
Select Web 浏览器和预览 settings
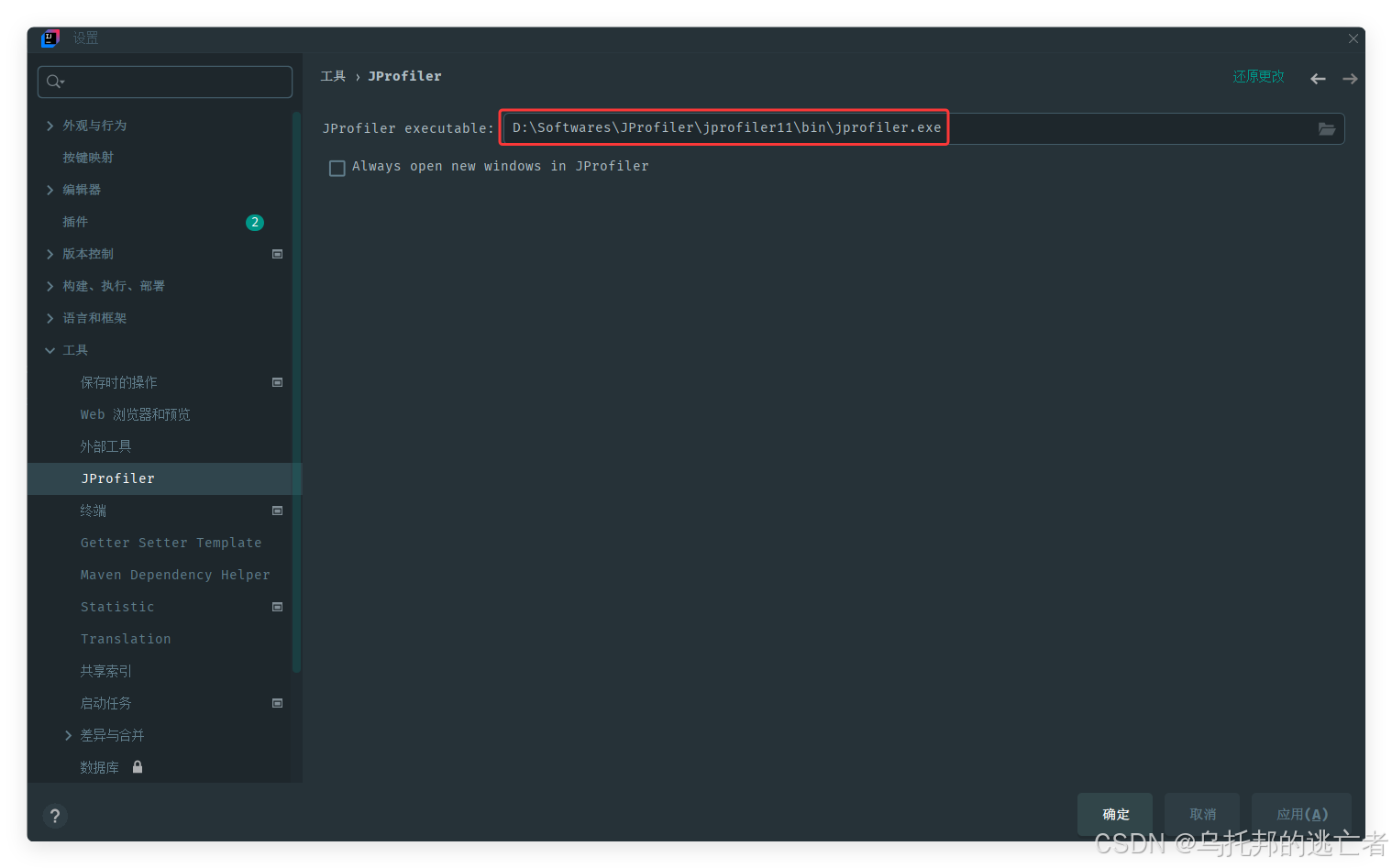point(135,414)
